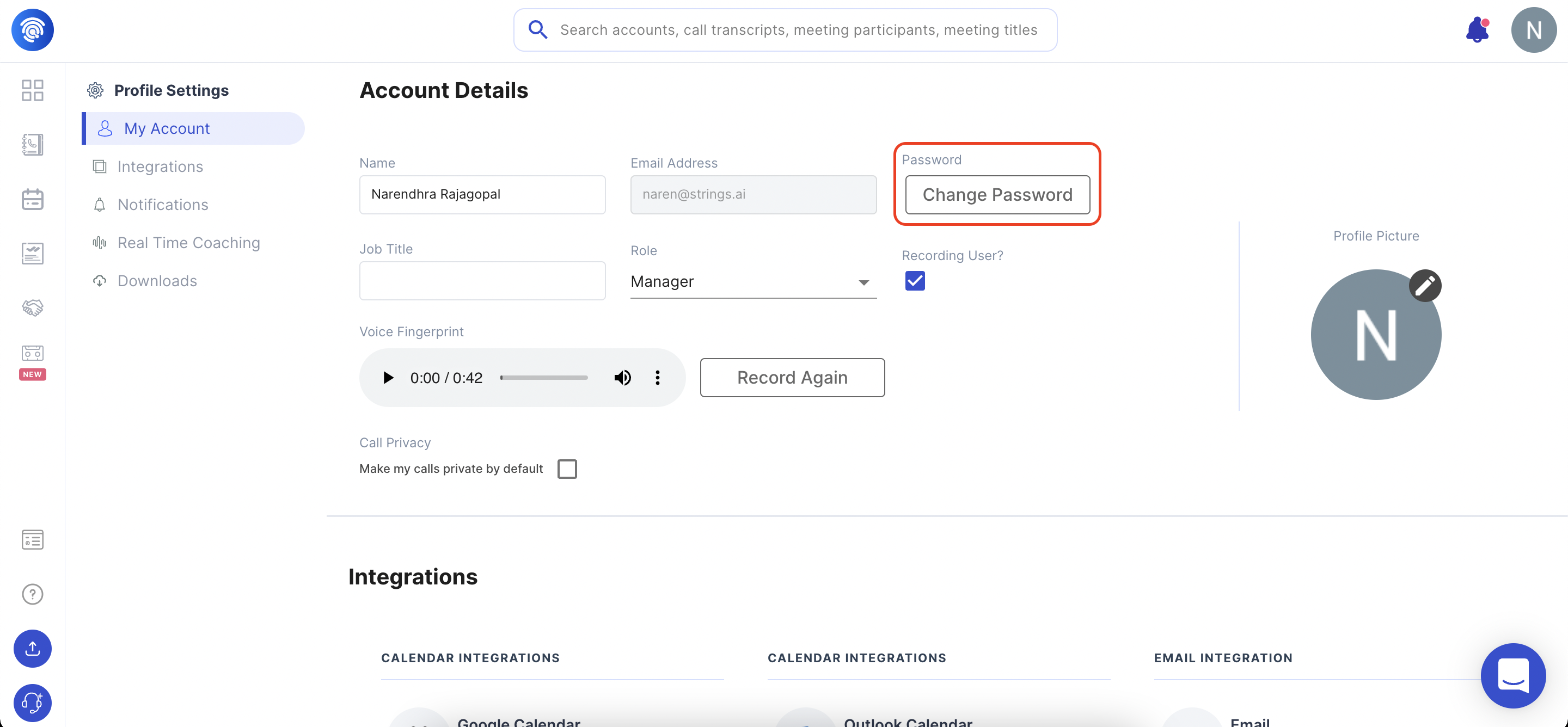Click the large profile picture avatar
Image resolution: width=1568 pixels, height=727 pixels.
tap(1376, 335)
